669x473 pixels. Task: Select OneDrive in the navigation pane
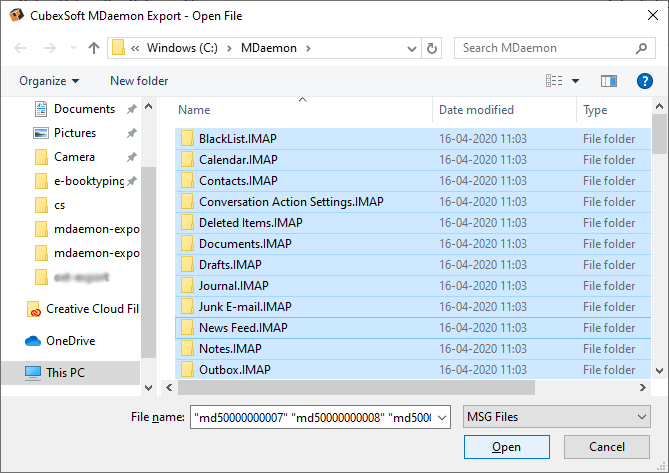70,341
